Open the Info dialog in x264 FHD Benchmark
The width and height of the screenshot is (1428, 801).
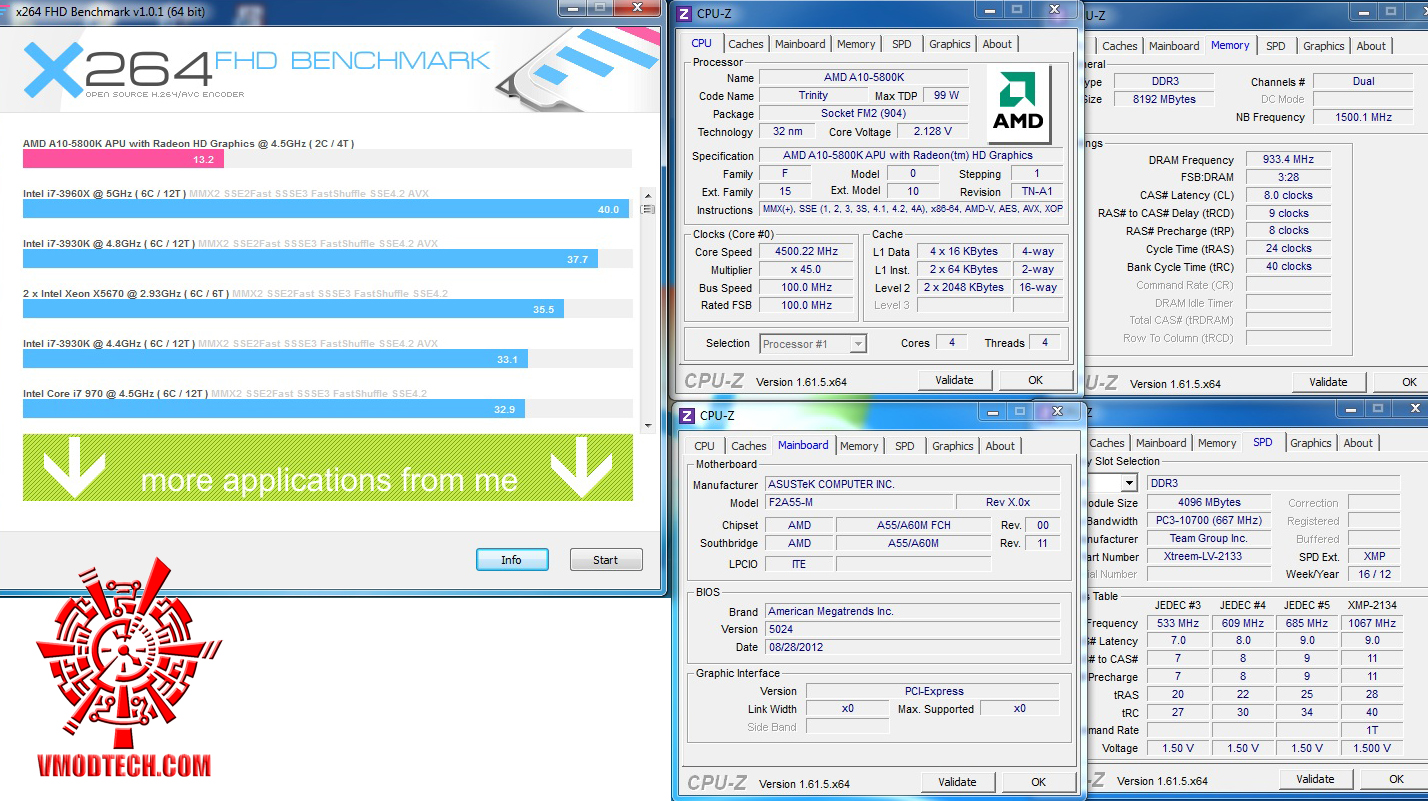point(511,560)
